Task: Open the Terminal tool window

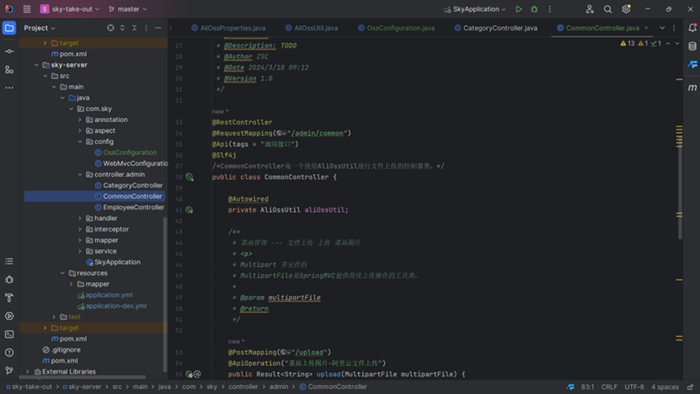Action: [x=9, y=334]
